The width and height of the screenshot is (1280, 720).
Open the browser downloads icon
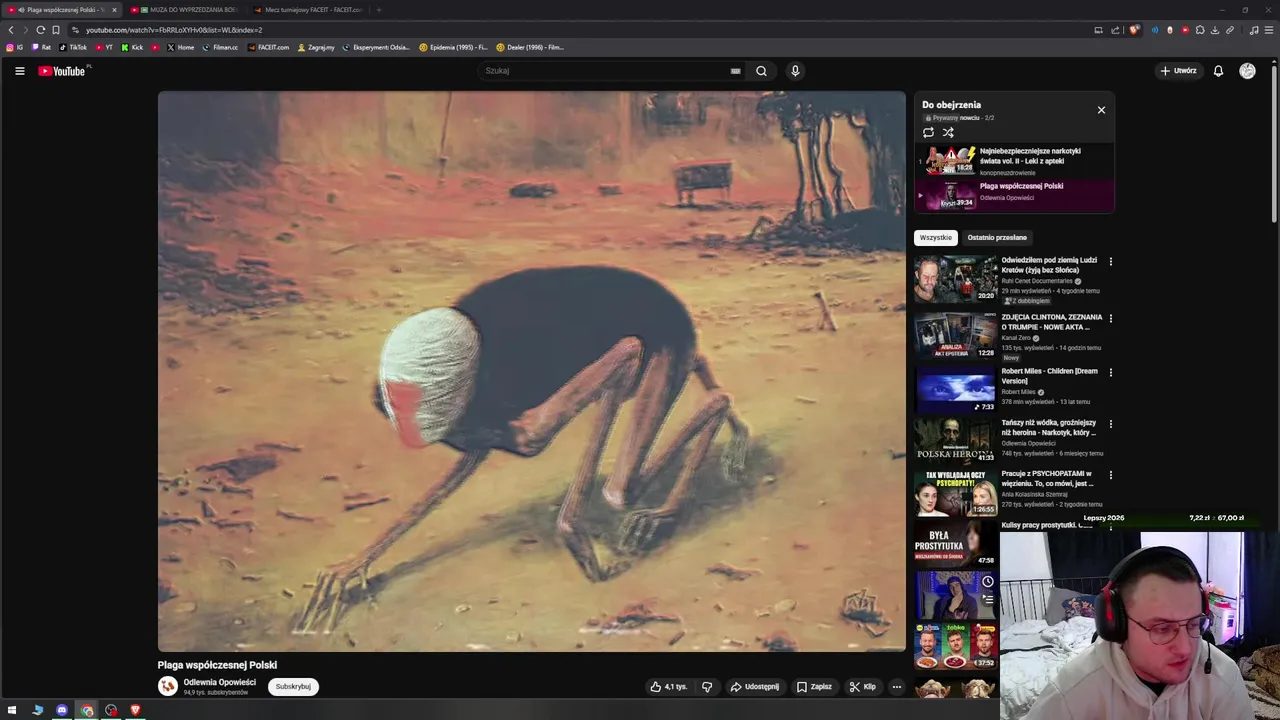[1215, 30]
